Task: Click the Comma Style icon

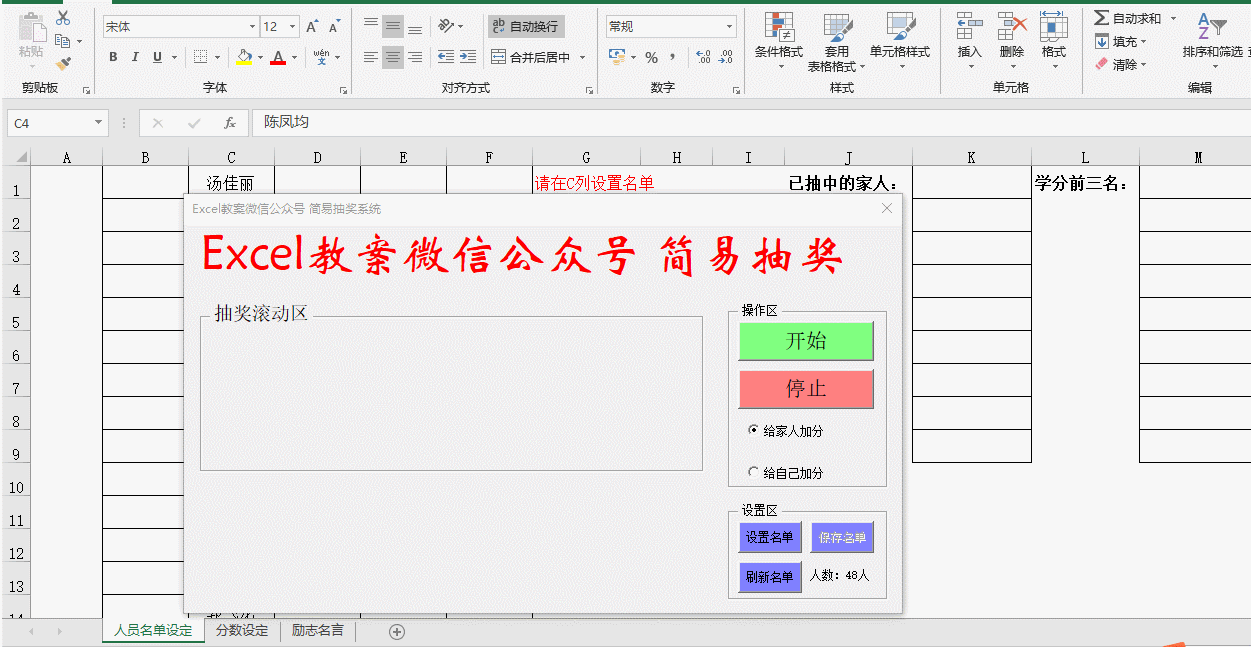Action: pos(673,57)
